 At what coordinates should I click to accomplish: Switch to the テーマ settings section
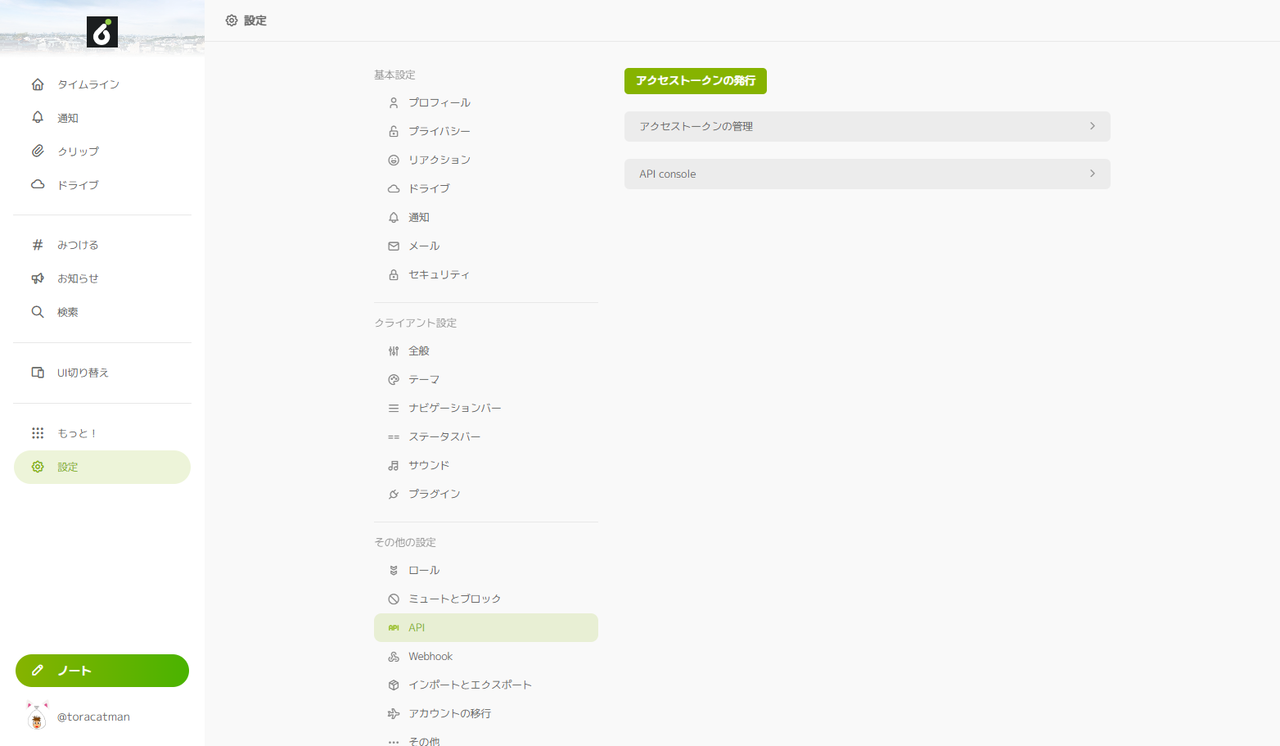point(424,379)
